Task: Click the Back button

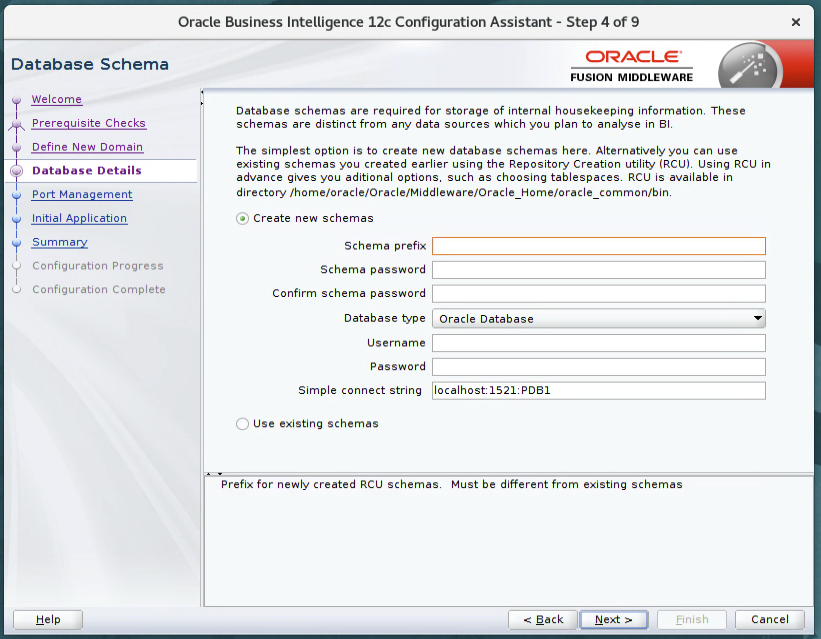Action: (x=543, y=620)
